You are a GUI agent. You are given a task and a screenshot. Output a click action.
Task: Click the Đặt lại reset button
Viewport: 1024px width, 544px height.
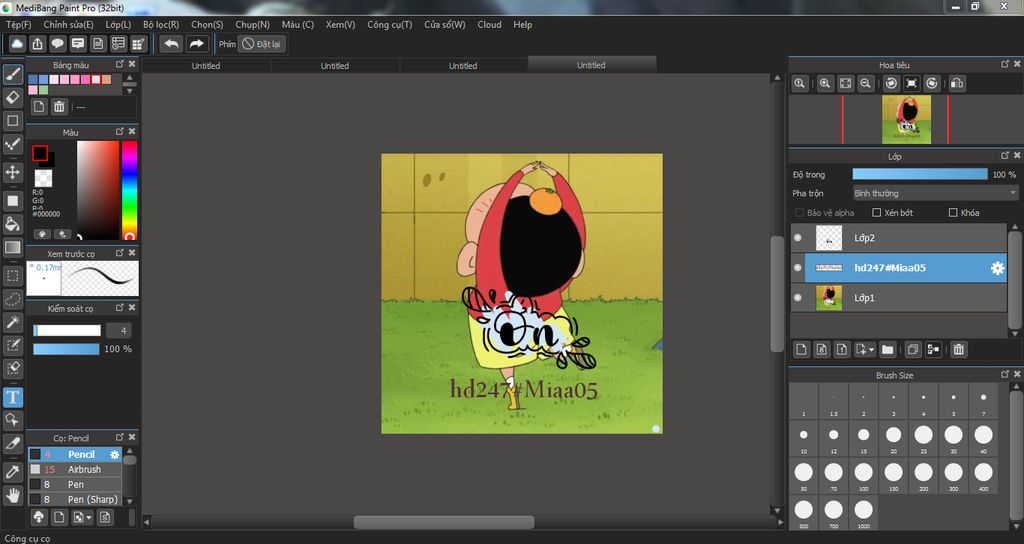click(x=262, y=44)
